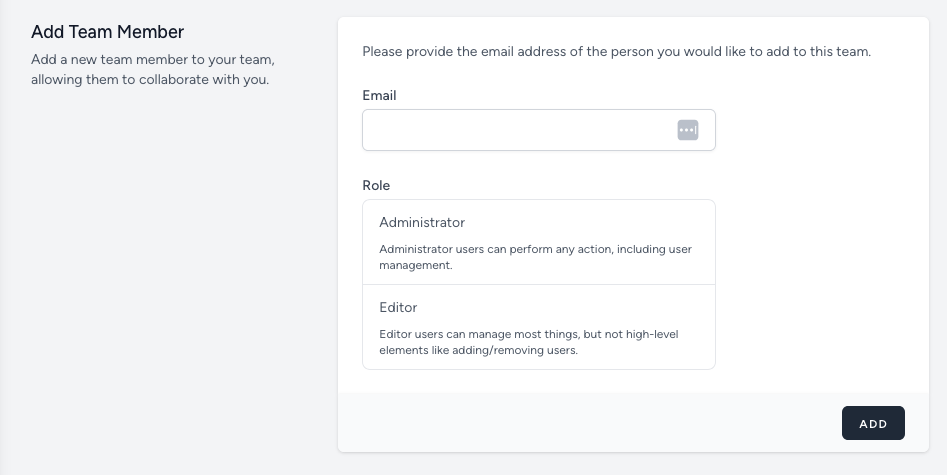Click "Add a new team member to your team" text
The image size is (947, 475).
[153, 60]
